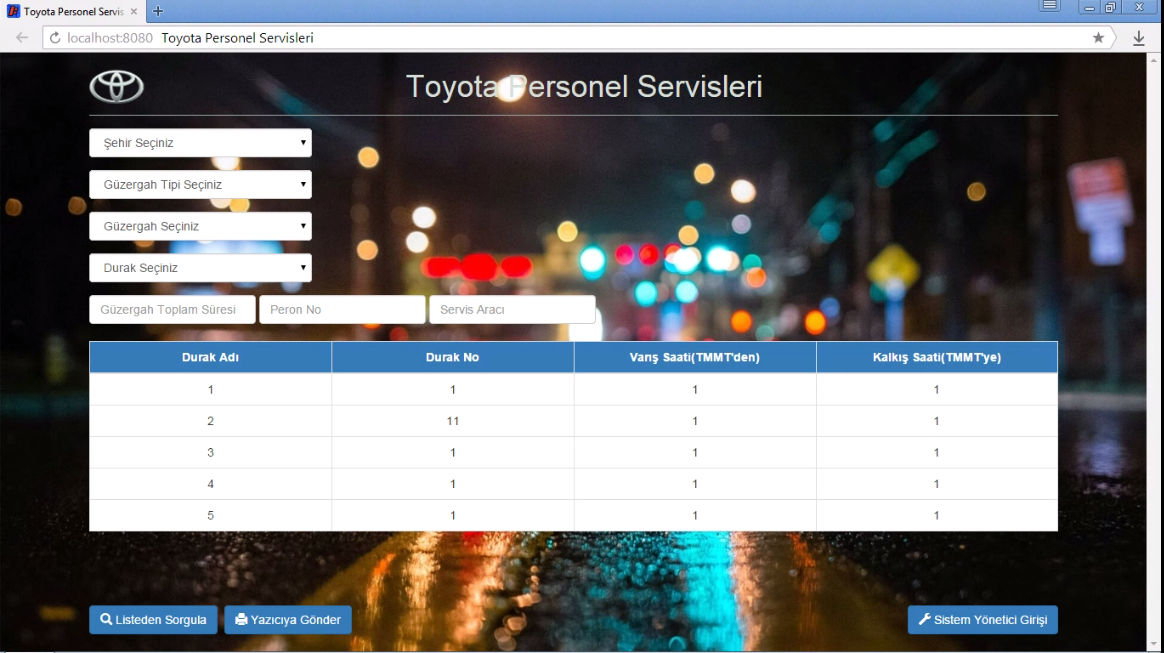Click Durak Adı cell with value 4
Viewport: 1164px width, 653px height.
click(210, 484)
